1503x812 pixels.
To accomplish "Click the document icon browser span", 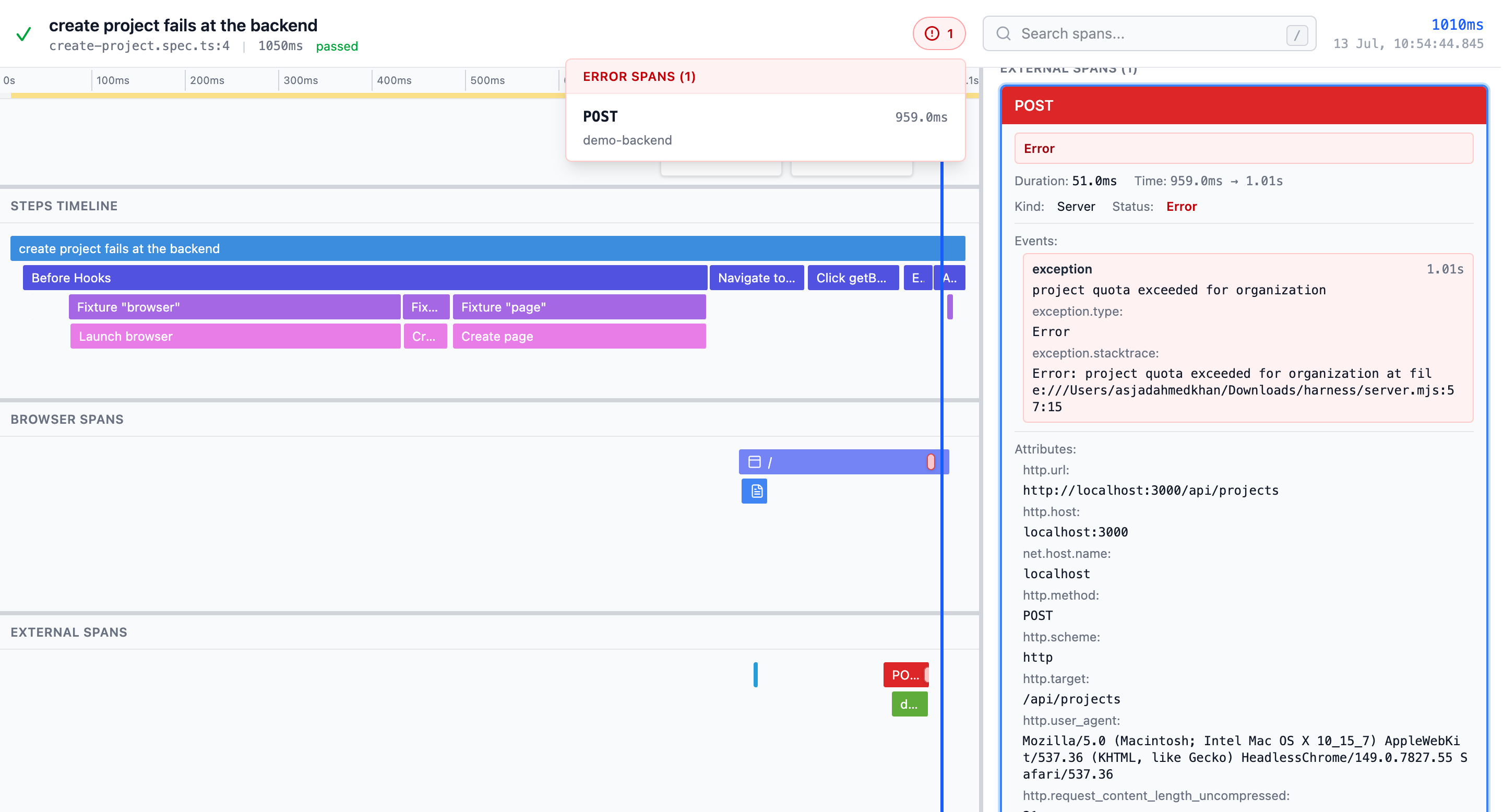I will click(x=754, y=491).
